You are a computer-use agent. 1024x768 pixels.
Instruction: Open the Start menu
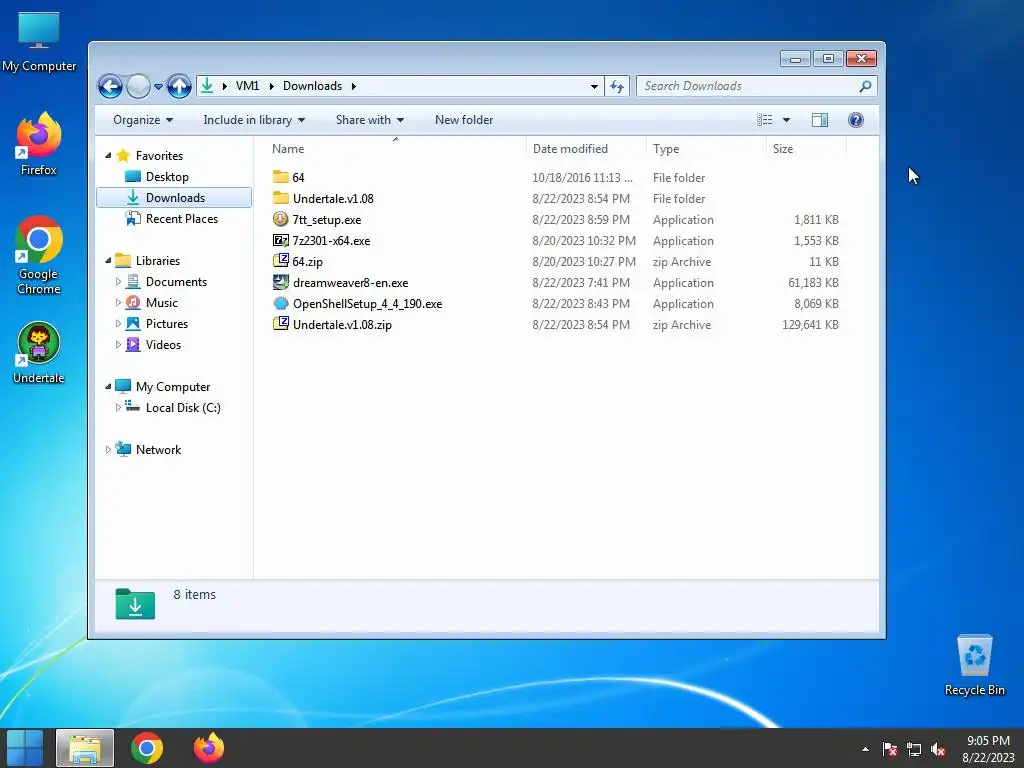pos(25,748)
